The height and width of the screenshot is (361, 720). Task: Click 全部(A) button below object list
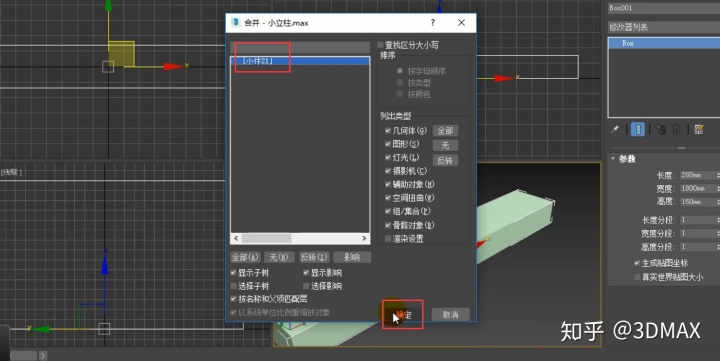245,257
